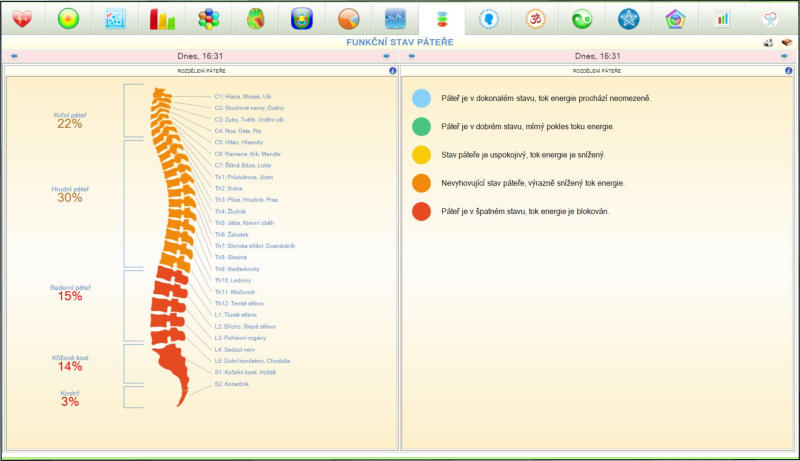Click the blue star pentagram icon
The width and height of the screenshot is (800, 461).
628,18
